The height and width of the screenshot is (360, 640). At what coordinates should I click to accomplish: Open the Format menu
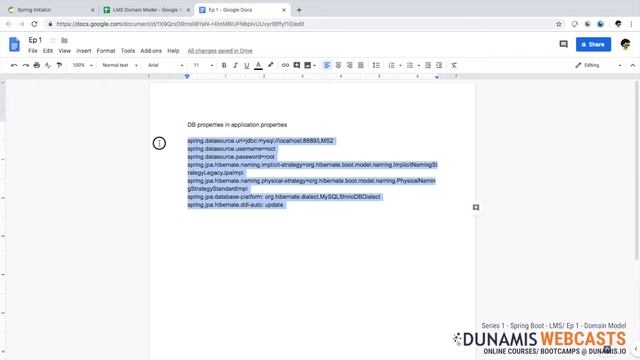point(106,51)
